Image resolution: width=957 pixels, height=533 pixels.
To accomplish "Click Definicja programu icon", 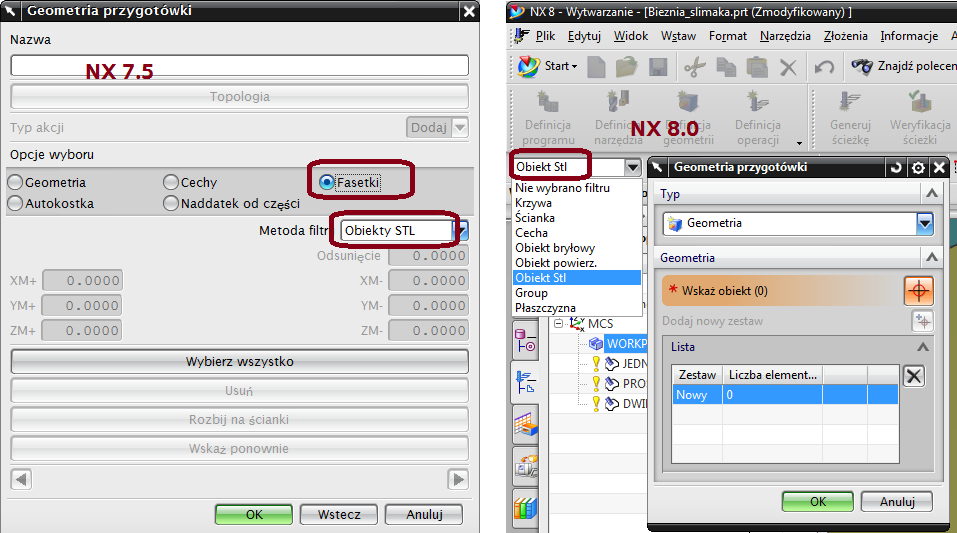I will click(548, 102).
